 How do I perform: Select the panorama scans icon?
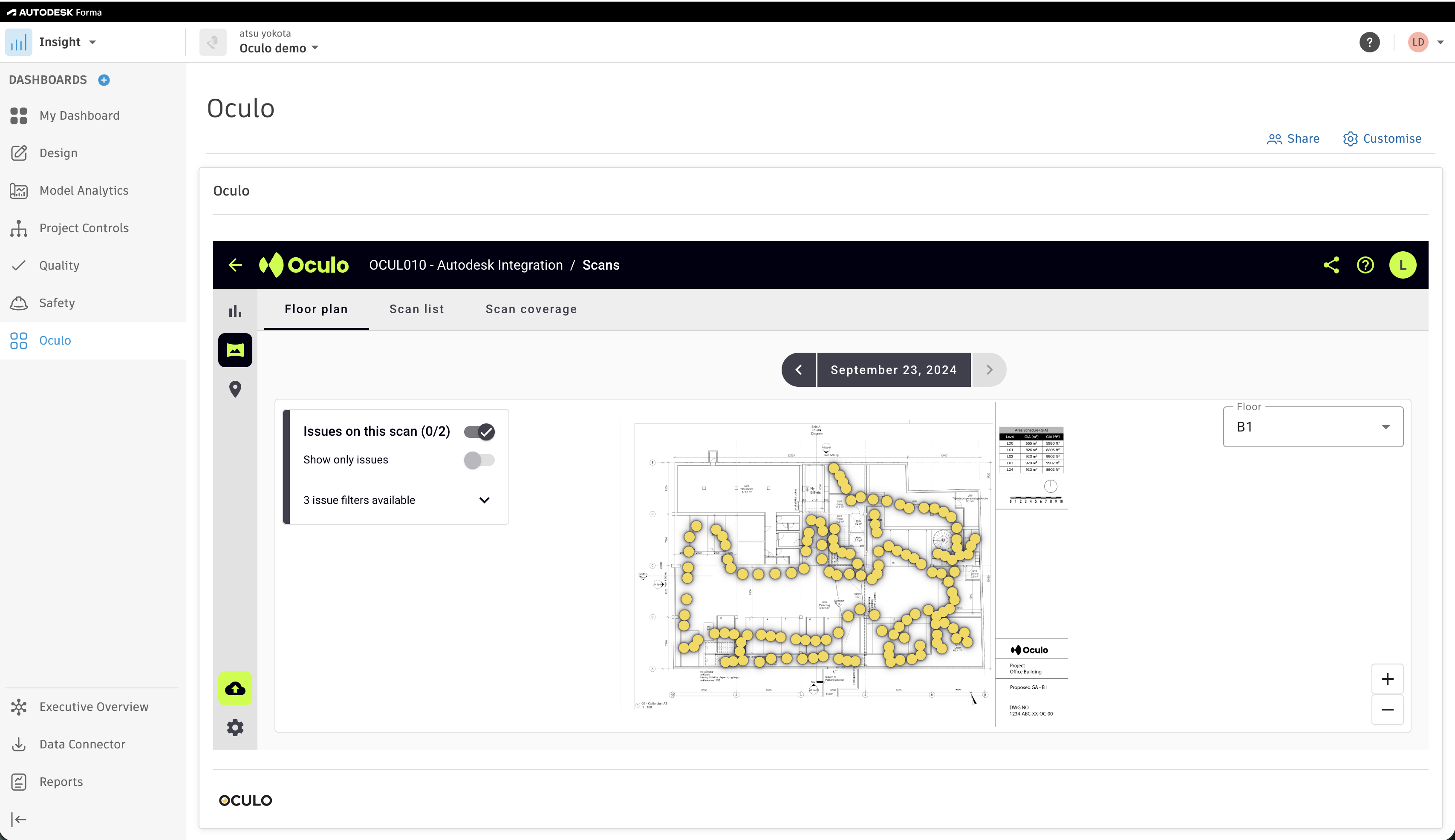point(235,350)
